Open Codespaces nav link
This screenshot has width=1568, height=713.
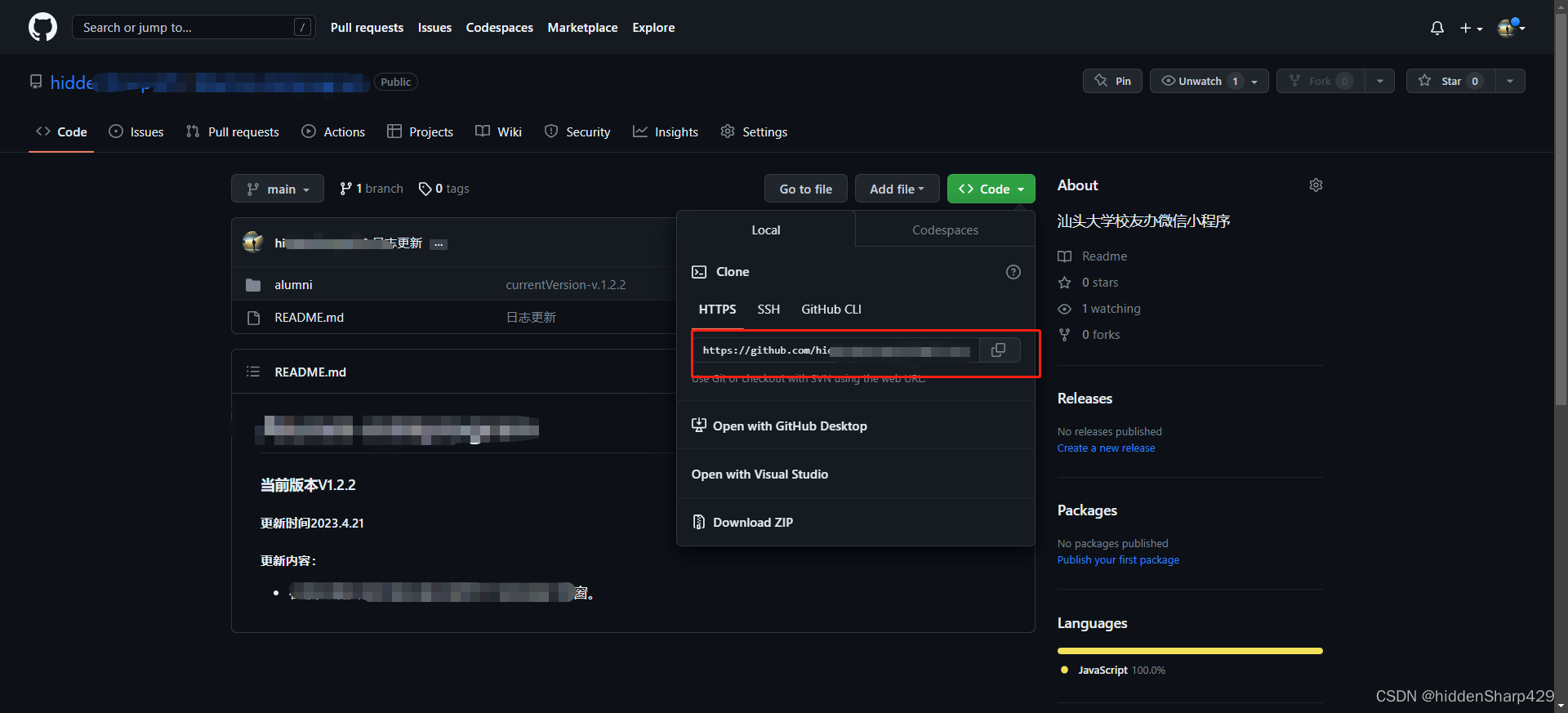(500, 28)
